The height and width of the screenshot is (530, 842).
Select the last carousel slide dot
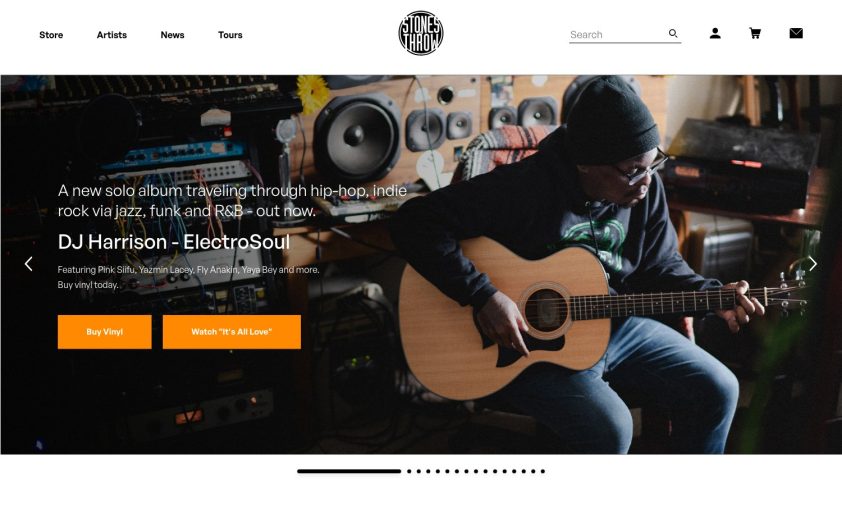(x=543, y=471)
